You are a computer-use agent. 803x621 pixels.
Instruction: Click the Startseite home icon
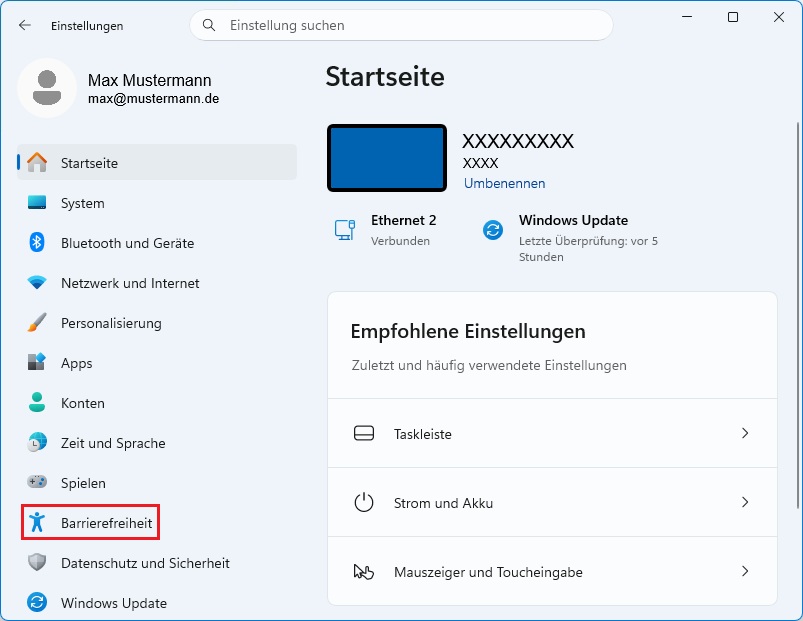[37, 162]
